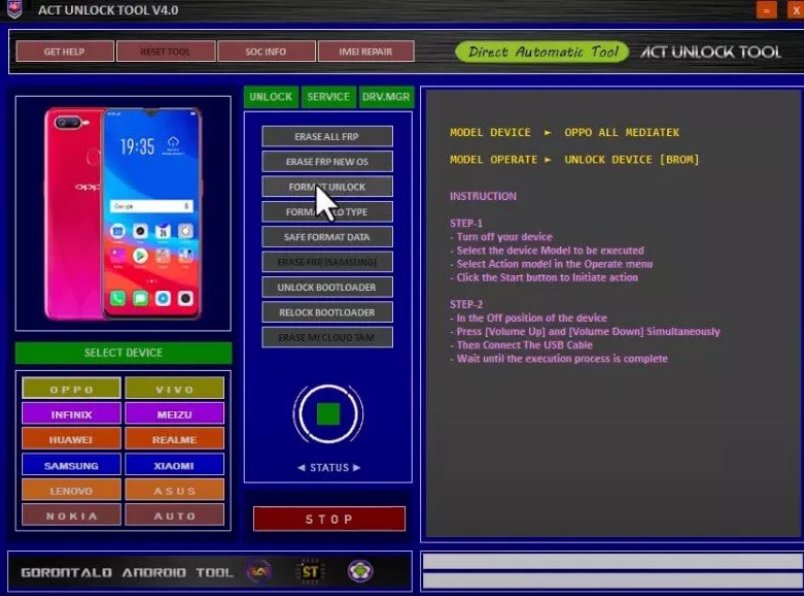Click the Oppo phone preview image
Viewport: 804px width, 596px height.
click(x=123, y=213)
